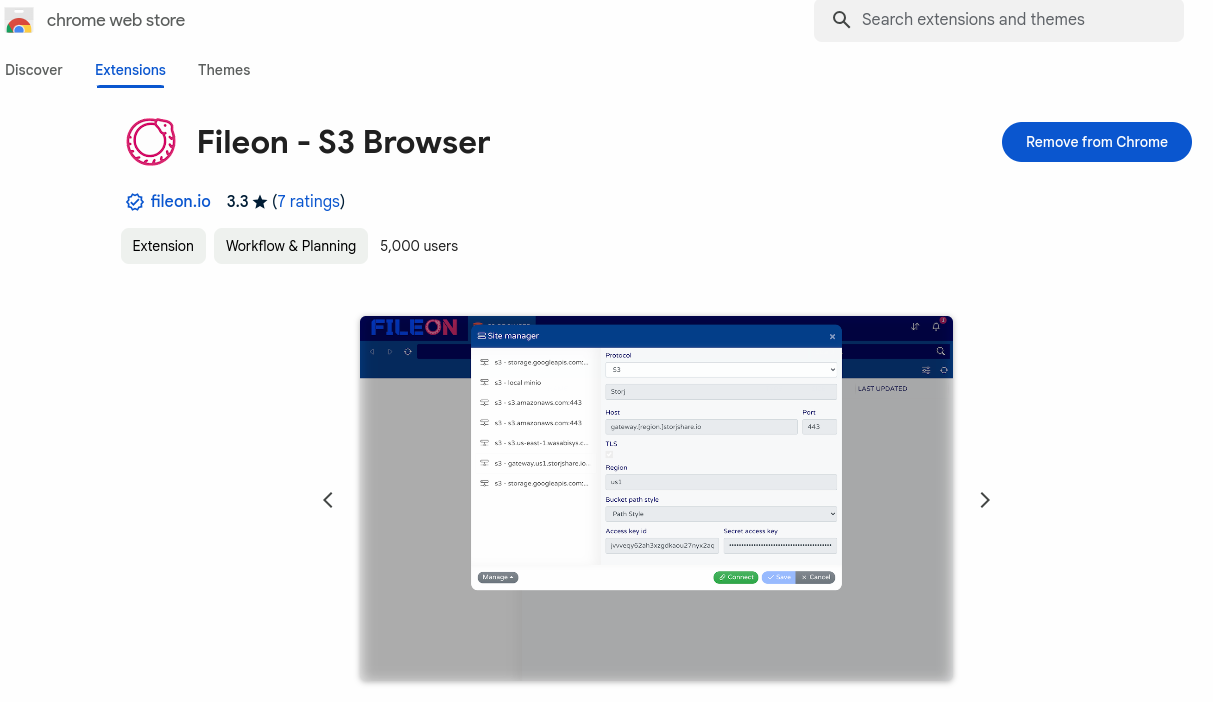Screen dimensions: 1213x702
Task: Open the Protocol dropdown showing S3
Action: (x=720, y=368)
